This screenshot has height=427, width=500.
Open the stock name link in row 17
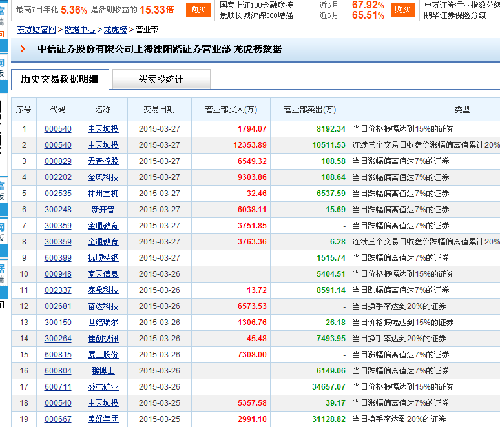coord(103,387)
